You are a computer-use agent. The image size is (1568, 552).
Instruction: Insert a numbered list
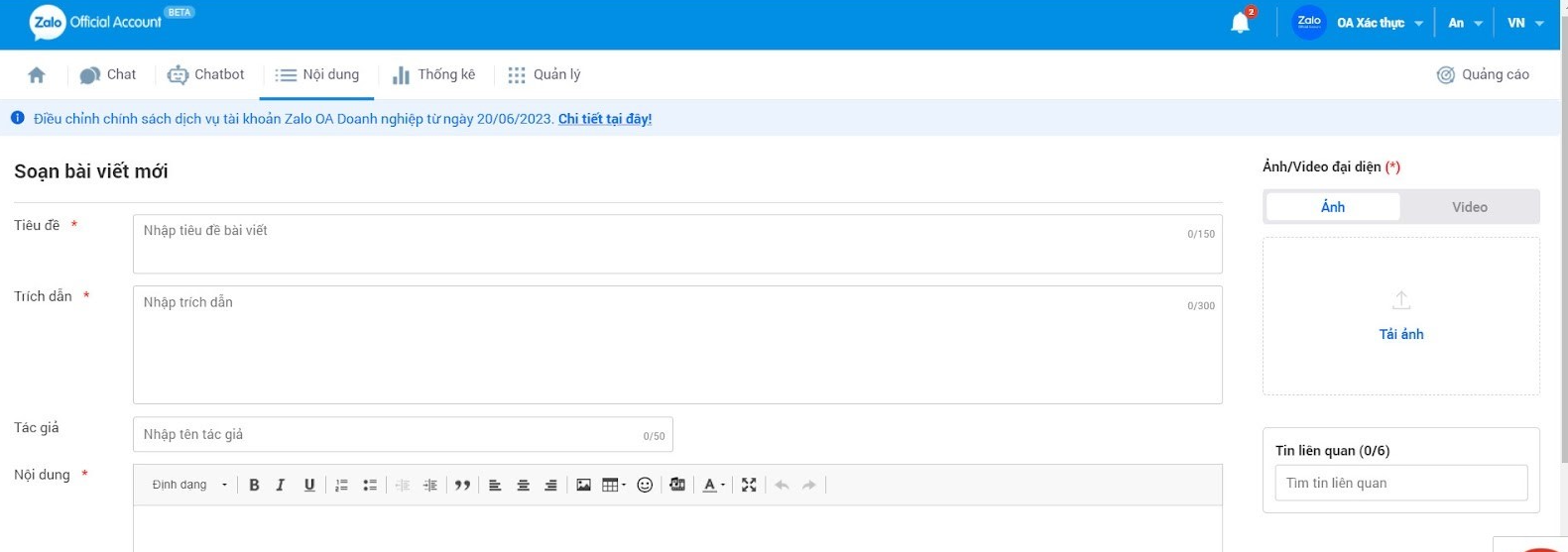point(341,485)
